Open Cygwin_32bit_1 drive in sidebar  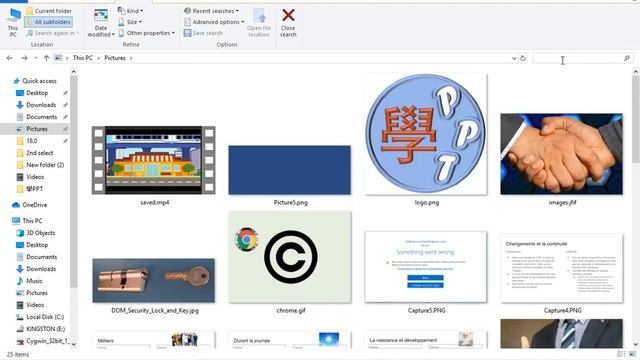(47, 341)
